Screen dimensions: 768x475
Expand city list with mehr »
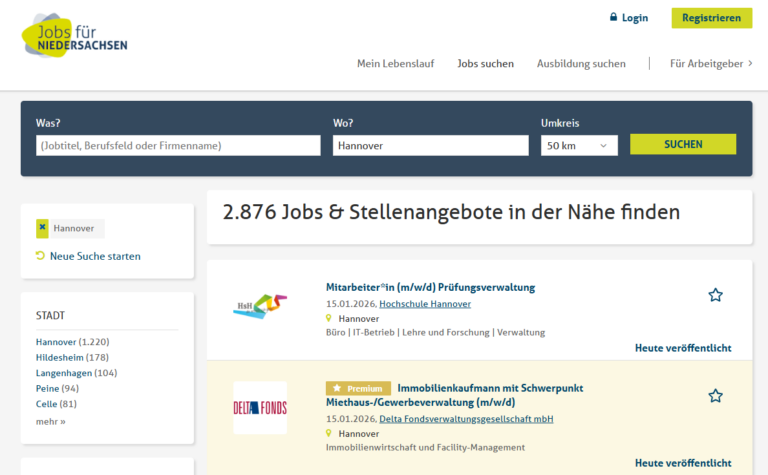pyautogui.click(x=50, y=421)
